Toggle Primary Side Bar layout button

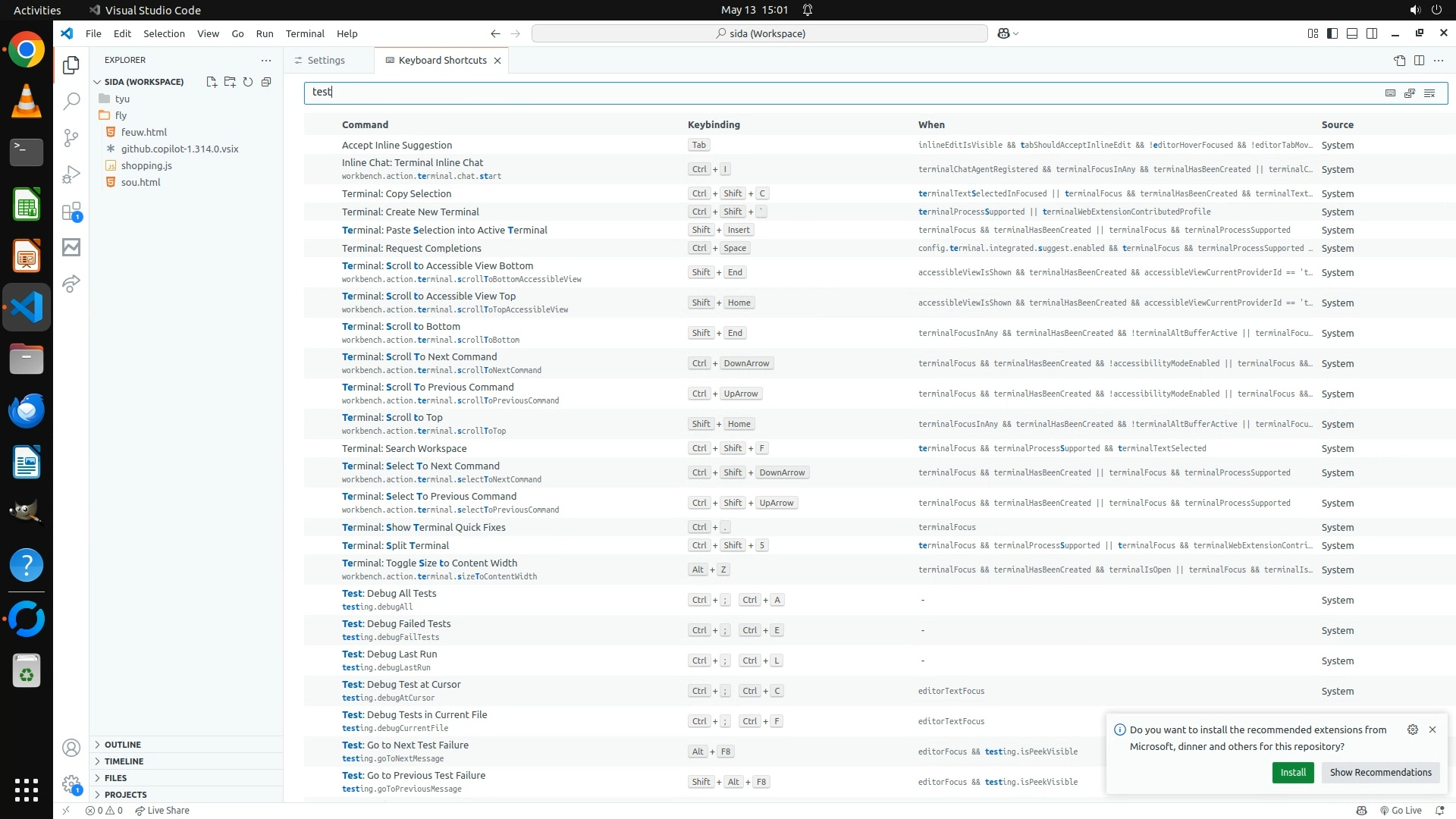point(1332,33)
